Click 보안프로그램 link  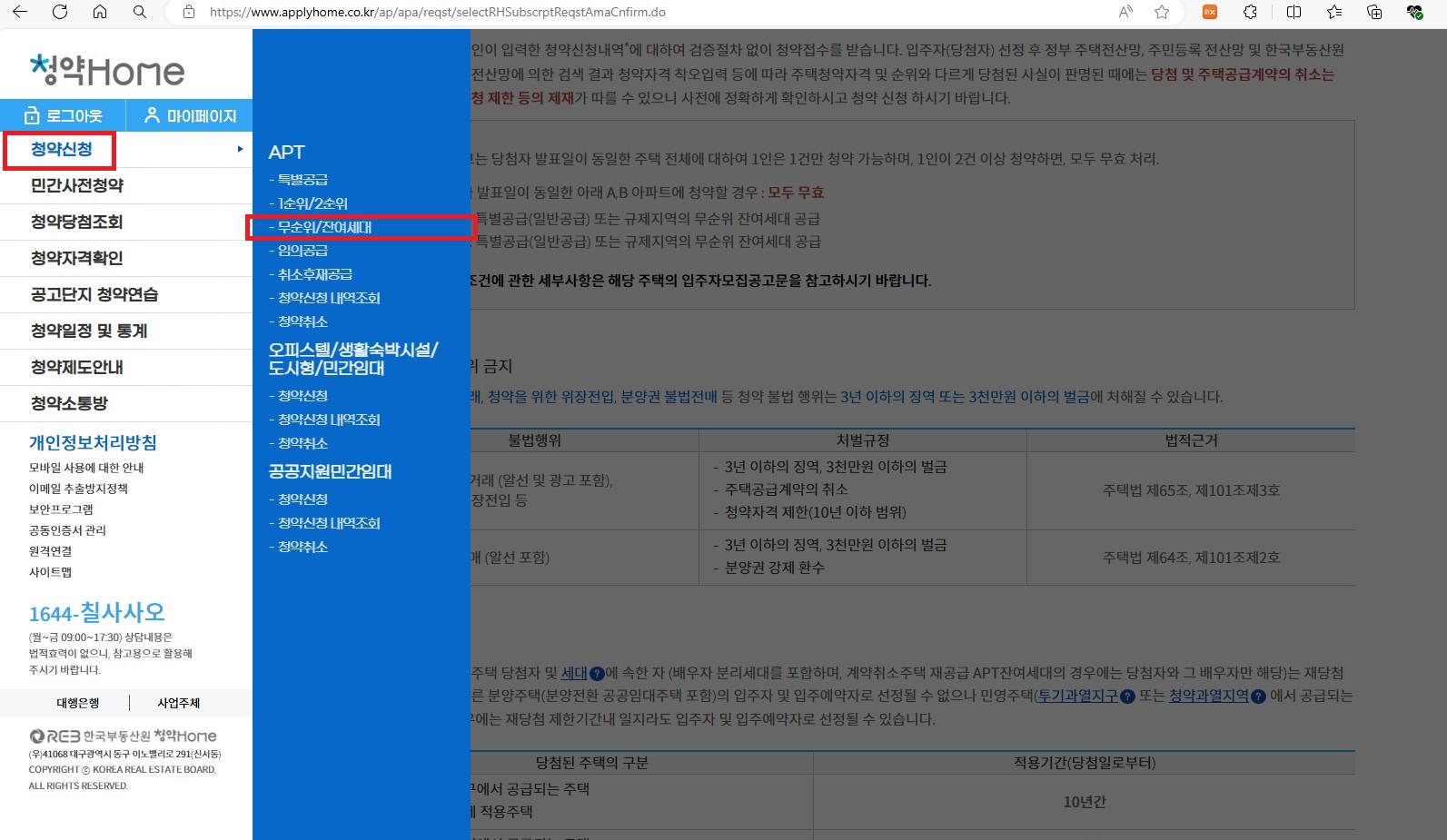tap(61, 509)
